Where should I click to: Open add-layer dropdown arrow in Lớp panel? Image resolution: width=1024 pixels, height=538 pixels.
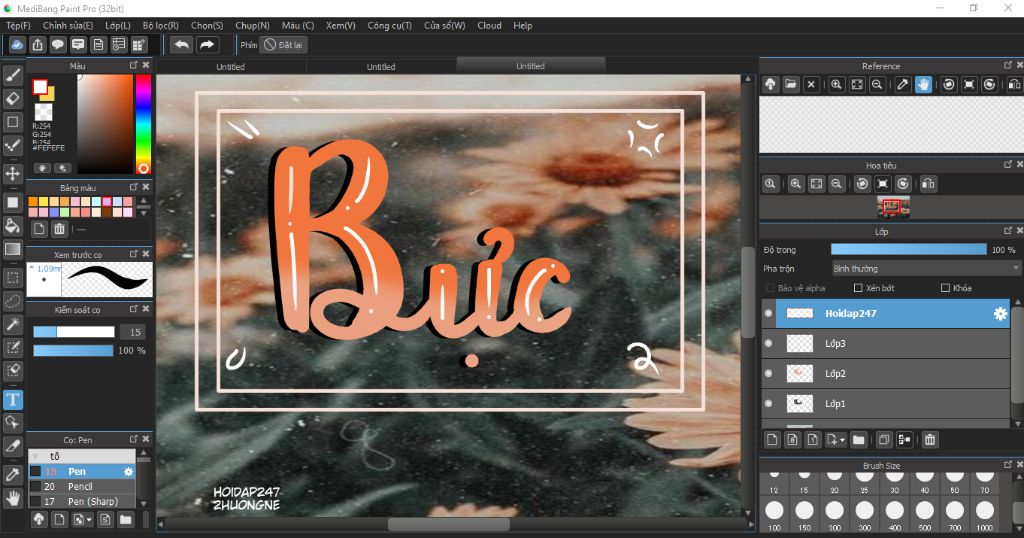pyautogui.click(x=842, y=440)
